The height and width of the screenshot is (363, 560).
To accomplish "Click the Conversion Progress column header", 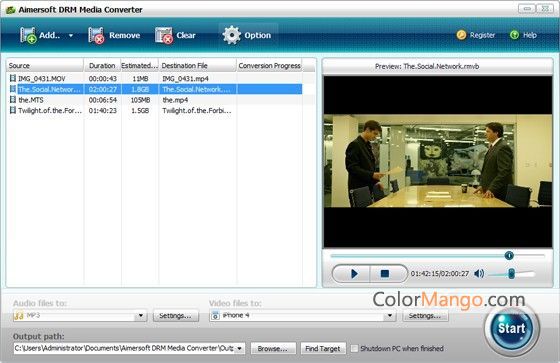I will pyautogui.click(x=269, y=66).
